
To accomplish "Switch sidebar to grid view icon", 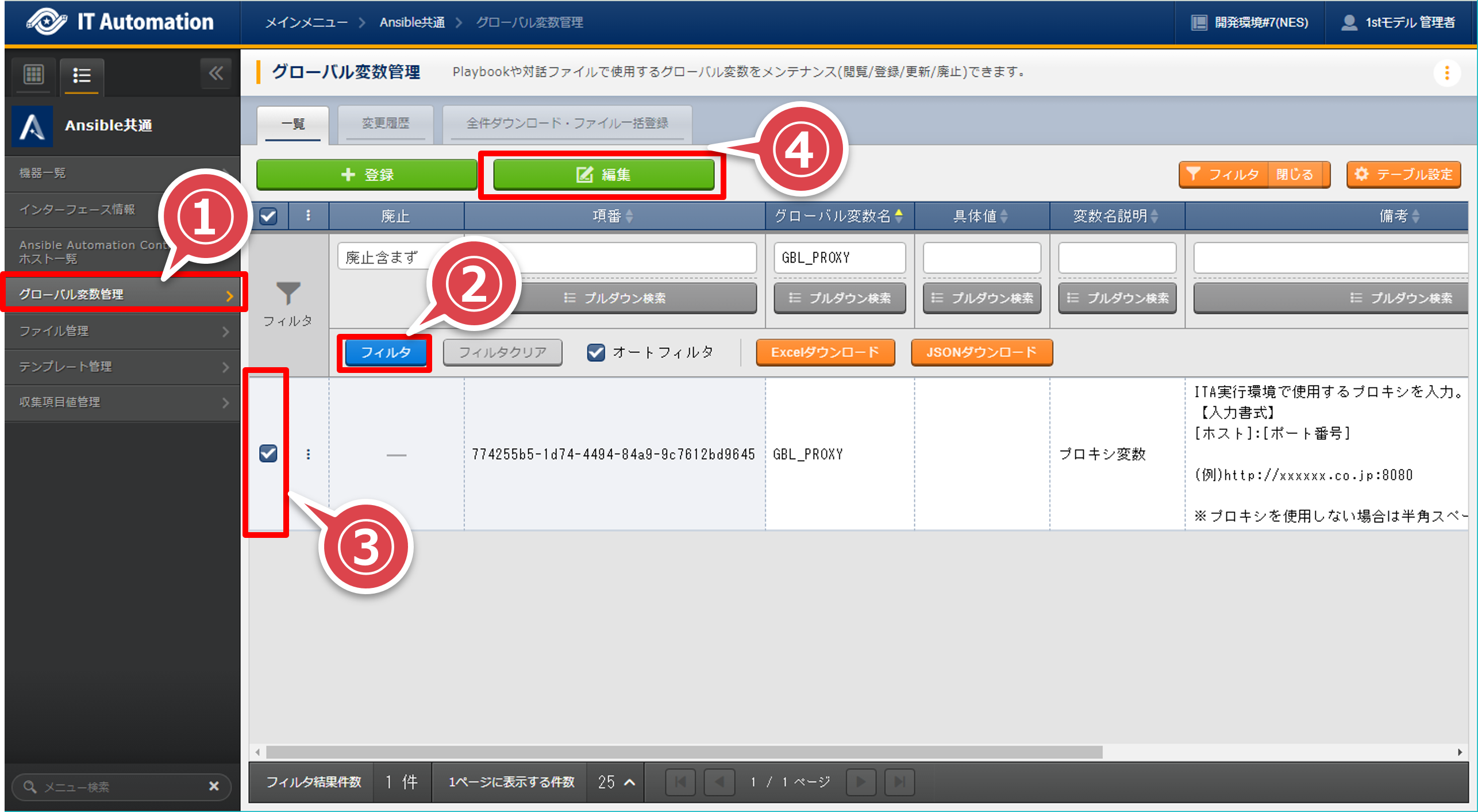I will click(x=33, y=75).
